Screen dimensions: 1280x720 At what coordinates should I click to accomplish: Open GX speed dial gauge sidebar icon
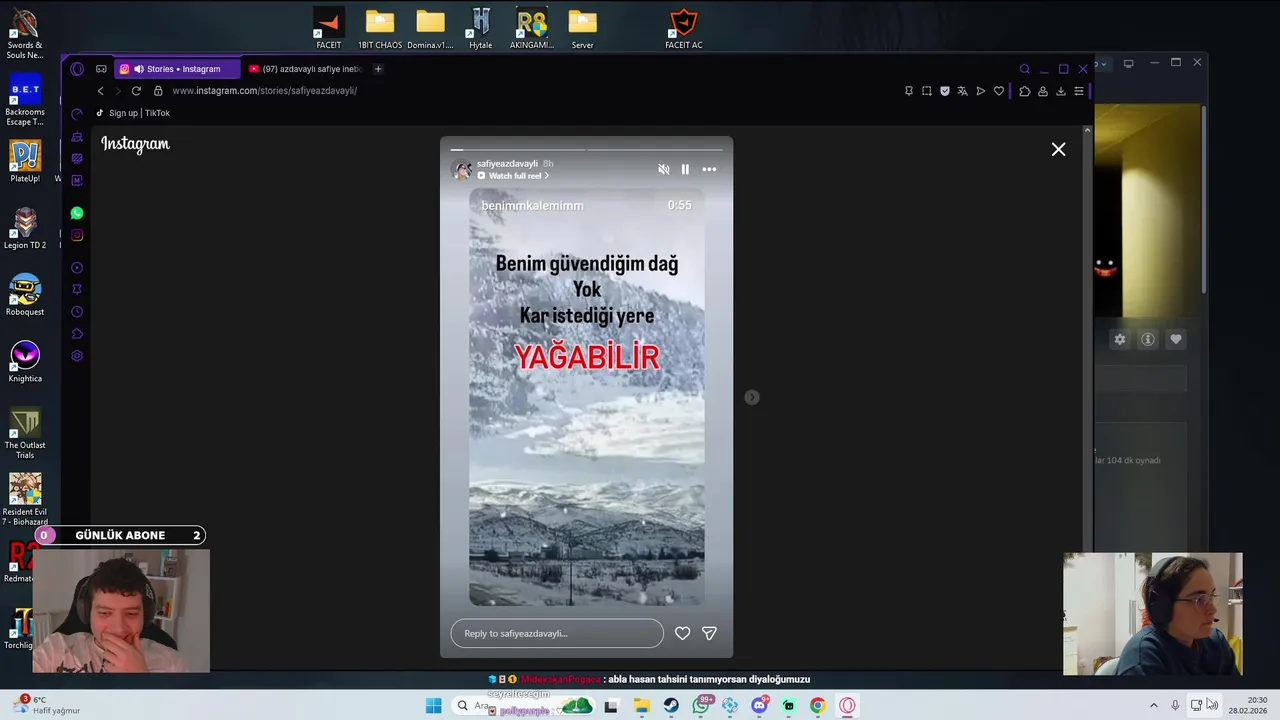pos(77,114)
